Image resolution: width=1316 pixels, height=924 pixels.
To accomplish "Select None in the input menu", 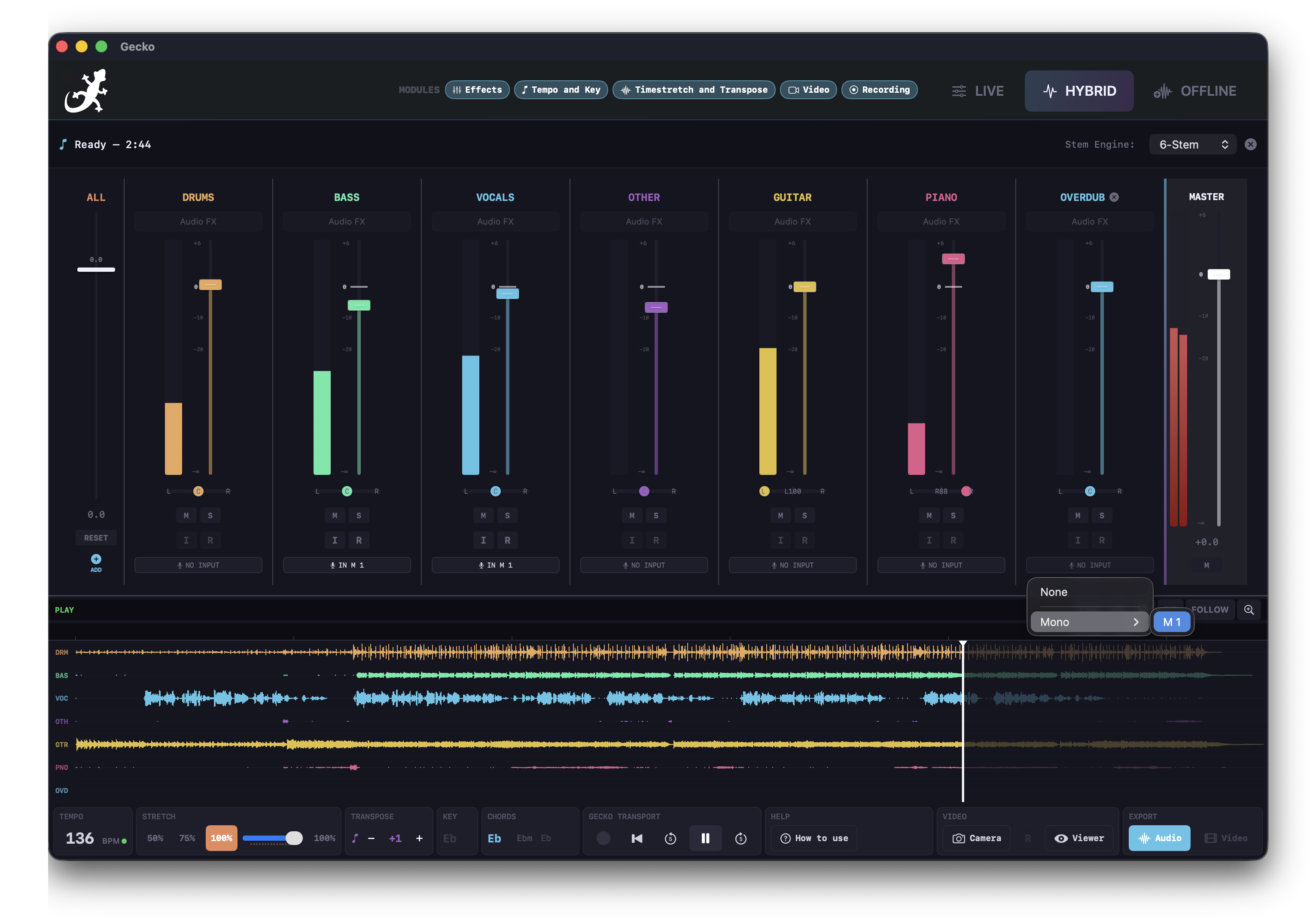I will coord(1054,593).
